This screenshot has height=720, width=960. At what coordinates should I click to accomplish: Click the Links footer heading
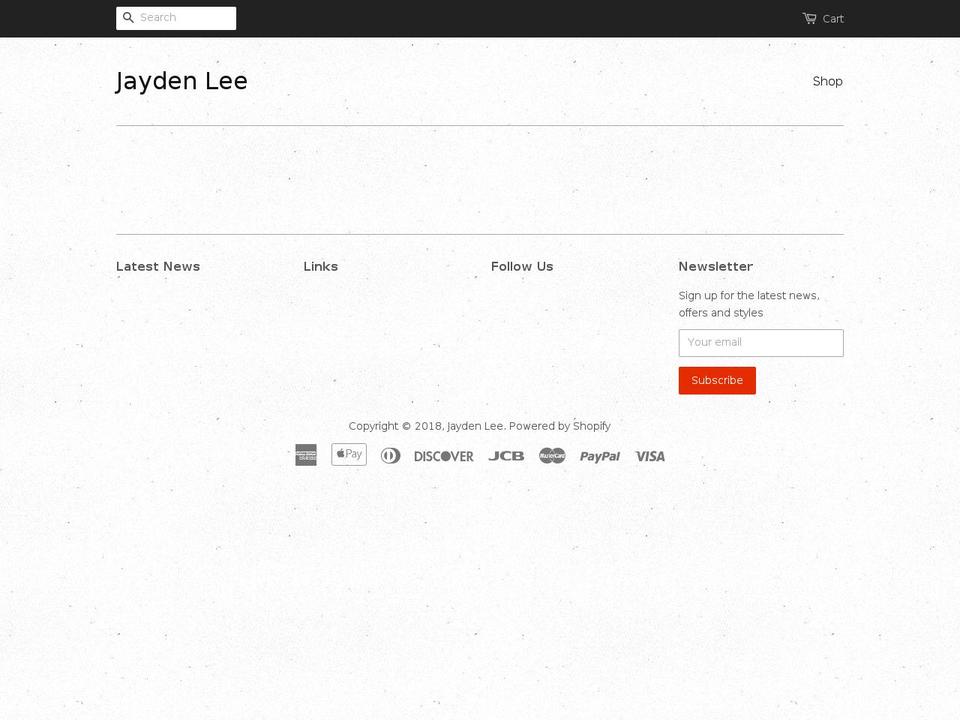[x=321, y=266]
